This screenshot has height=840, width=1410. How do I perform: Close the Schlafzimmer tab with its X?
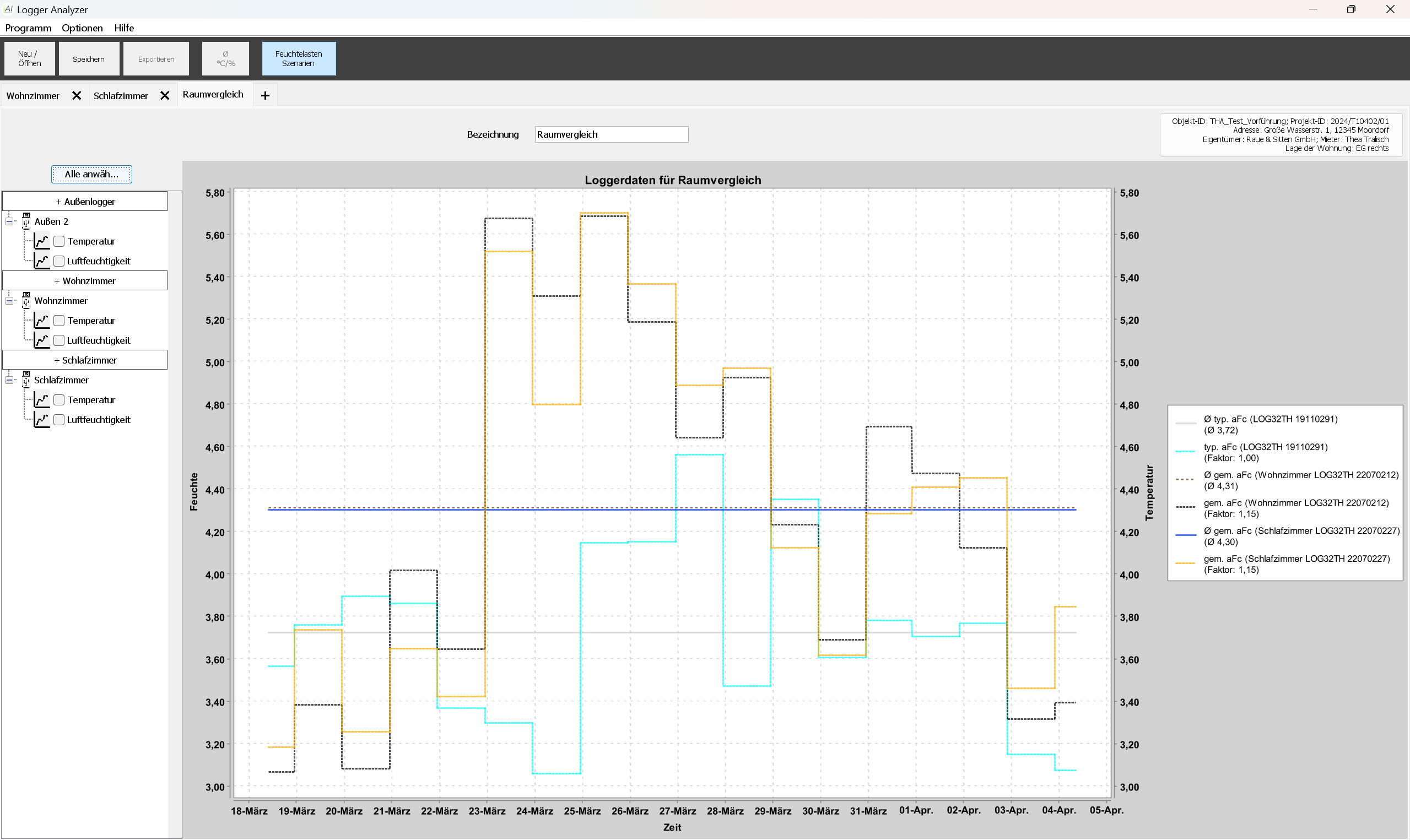click(165, 96)
